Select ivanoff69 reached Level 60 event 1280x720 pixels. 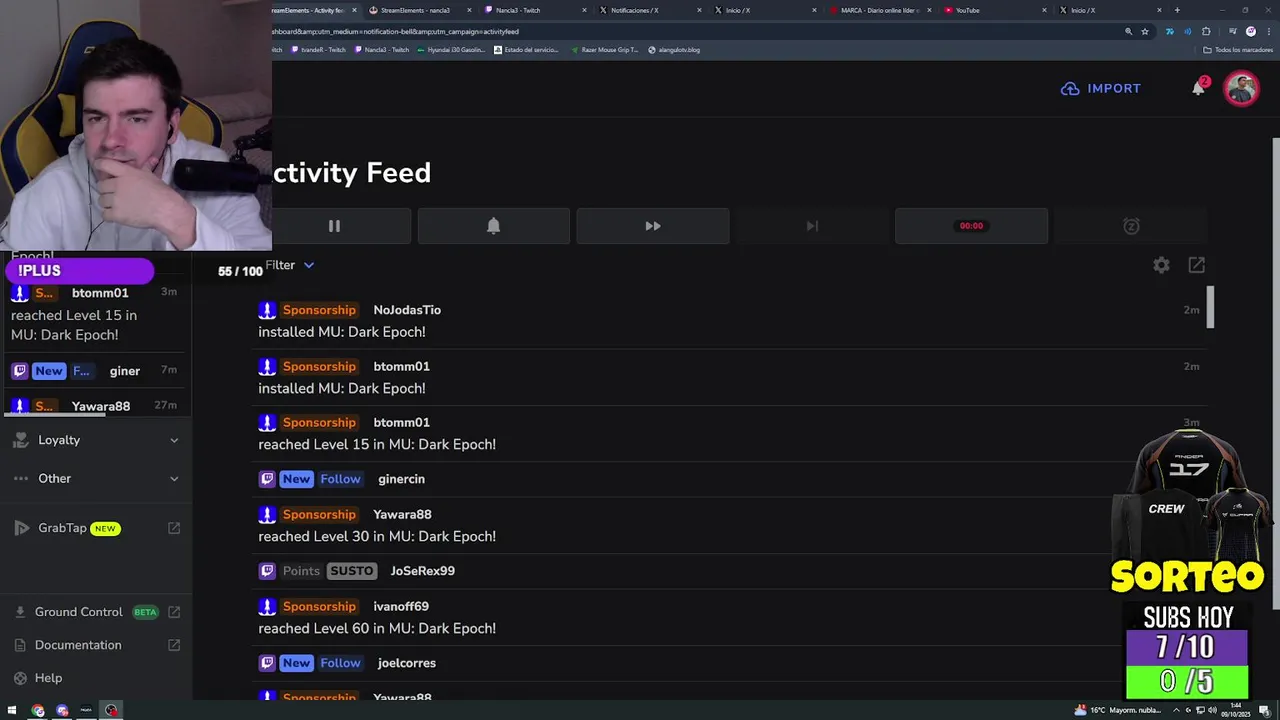click(729, 617)
